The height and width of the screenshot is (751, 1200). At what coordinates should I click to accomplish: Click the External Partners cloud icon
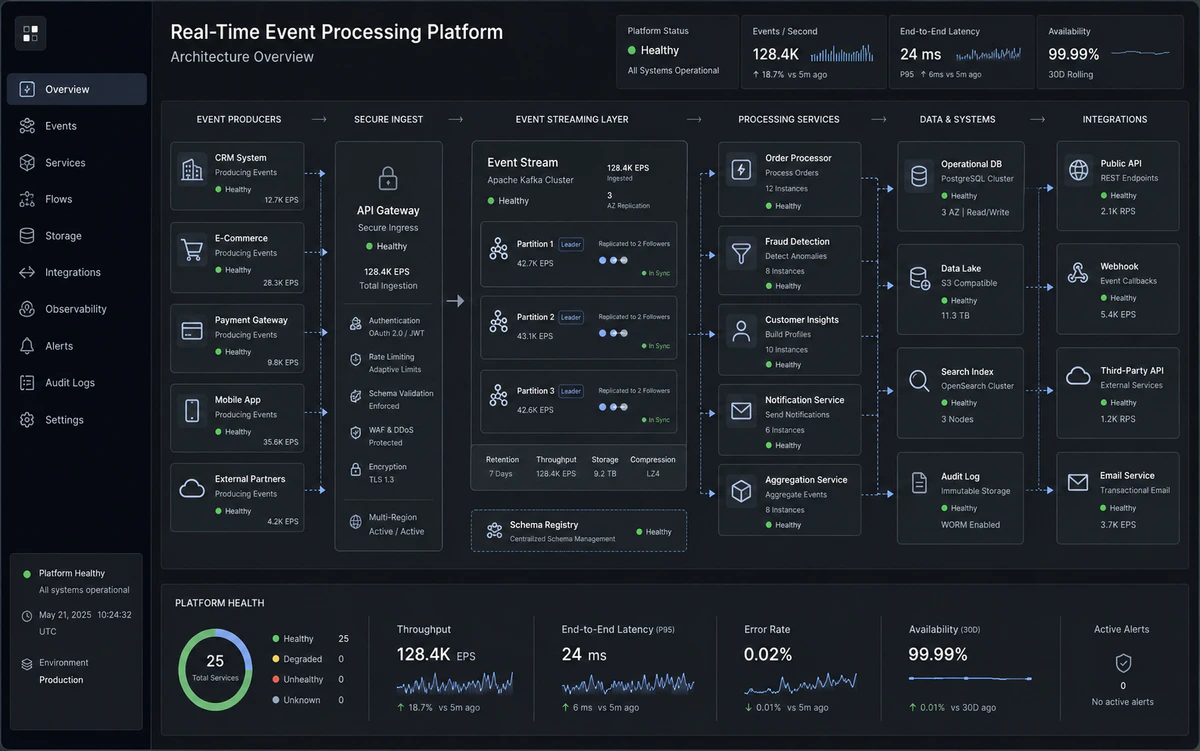coord(192,490)
